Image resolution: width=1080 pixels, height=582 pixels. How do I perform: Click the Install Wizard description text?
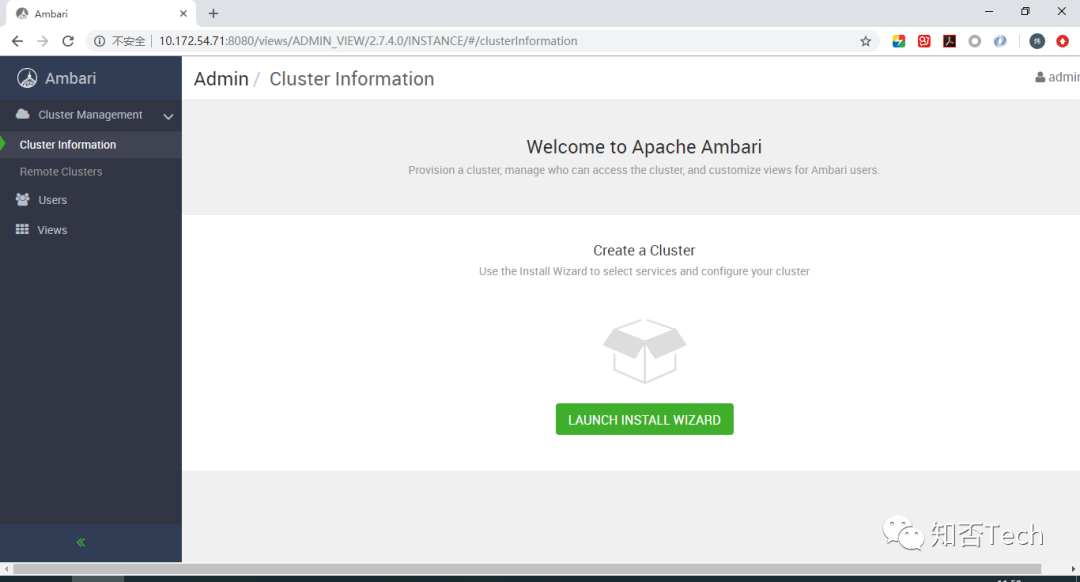pyautogui.click(x=644, y=271)
